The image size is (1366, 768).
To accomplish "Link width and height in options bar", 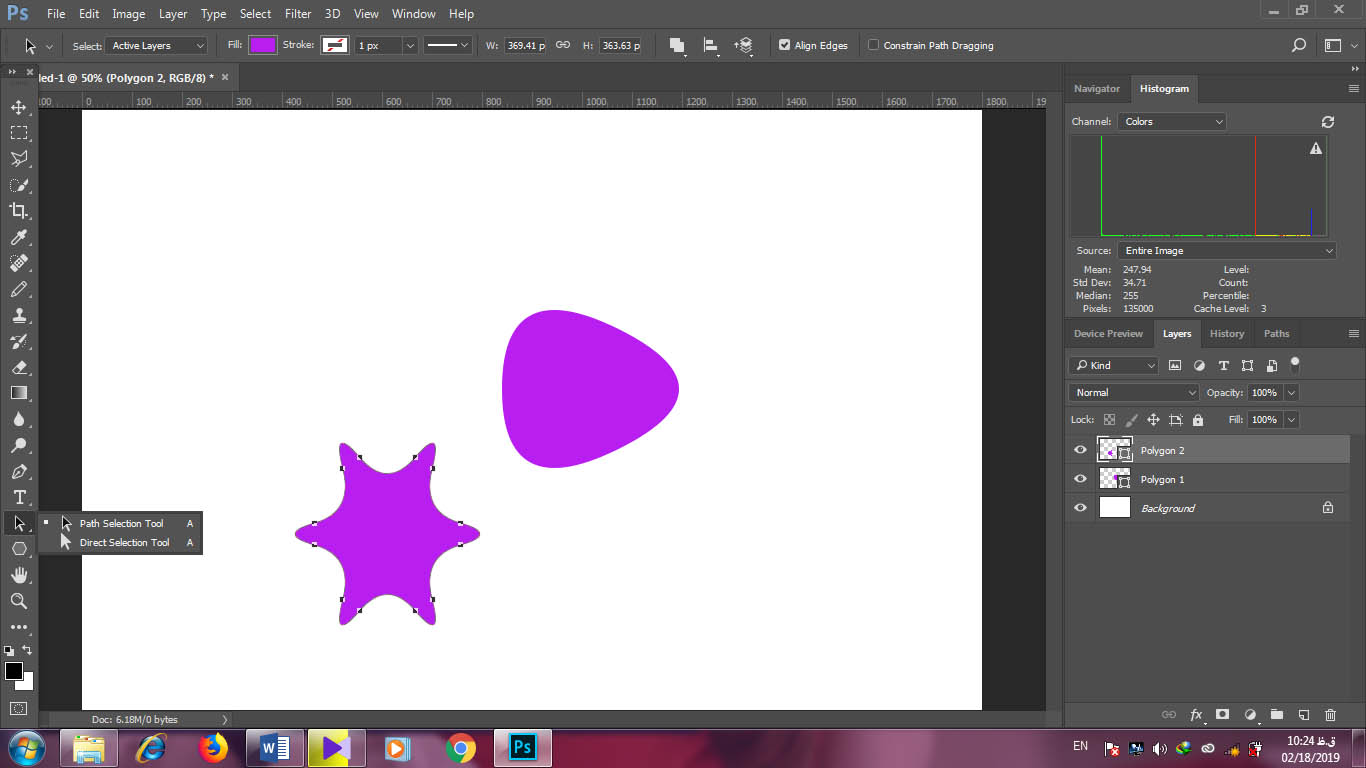I will pos(563,45).
